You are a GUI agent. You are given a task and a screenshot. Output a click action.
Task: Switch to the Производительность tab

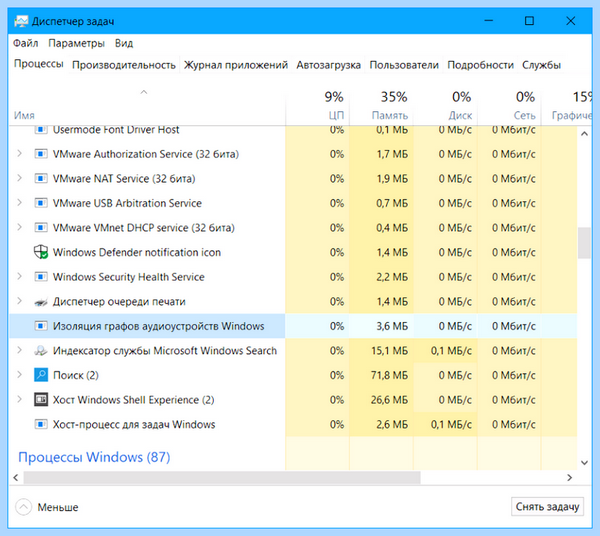point(124,65)
